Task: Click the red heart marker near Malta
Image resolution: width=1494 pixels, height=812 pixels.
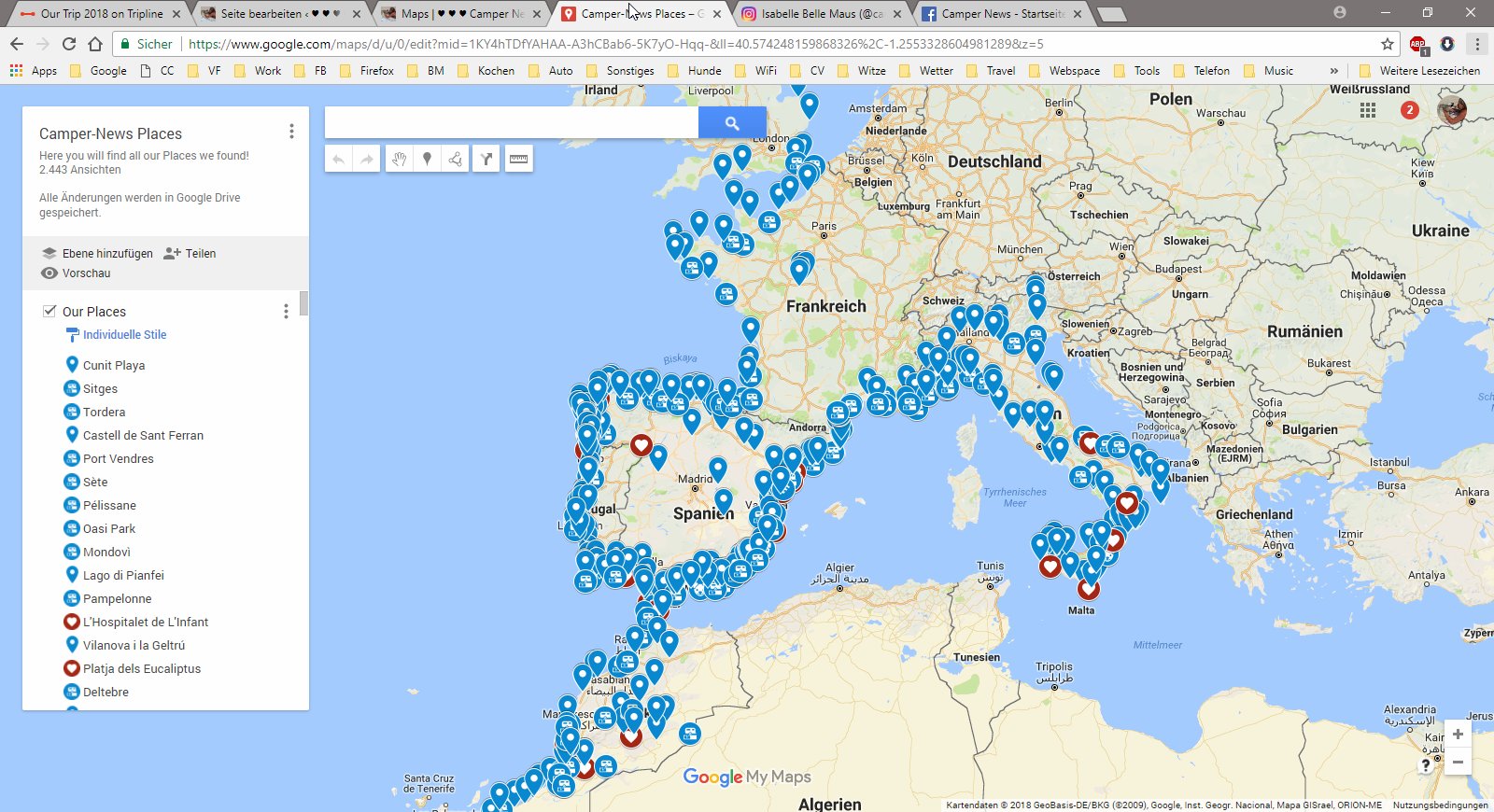Action: [x=1089, y=588]
